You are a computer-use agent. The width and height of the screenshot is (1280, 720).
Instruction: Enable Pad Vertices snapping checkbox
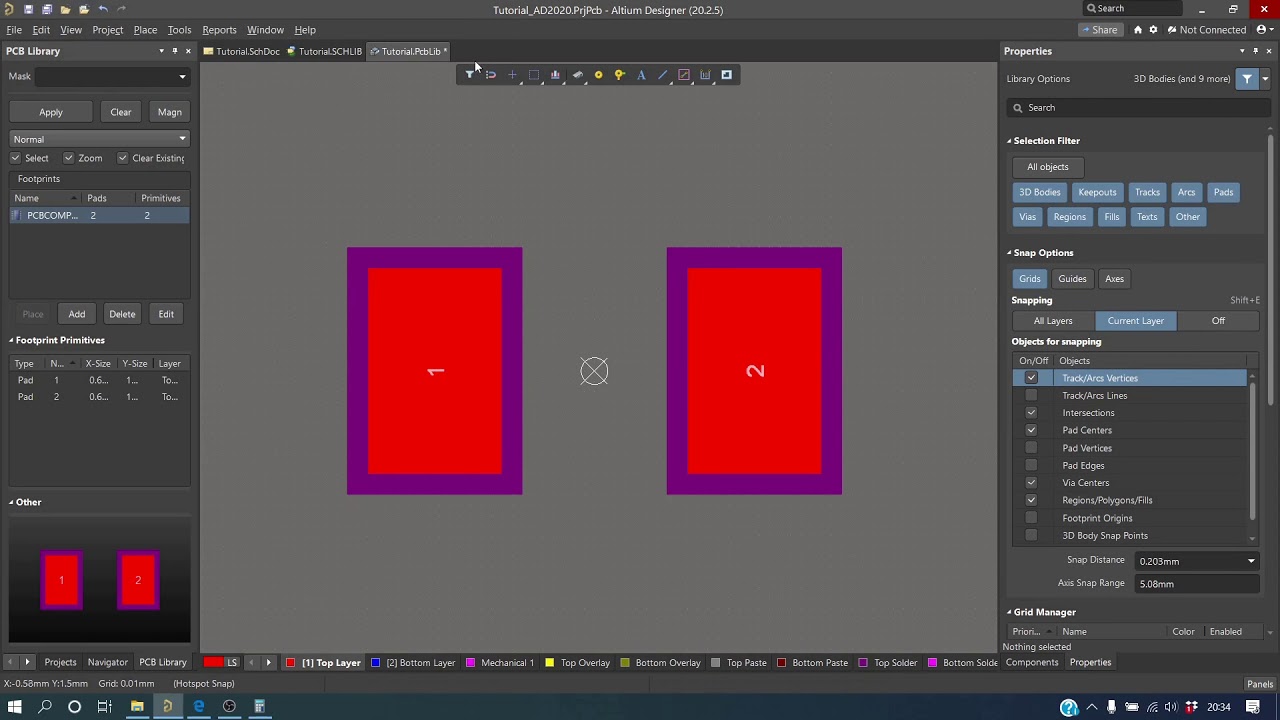[1031, 448]
